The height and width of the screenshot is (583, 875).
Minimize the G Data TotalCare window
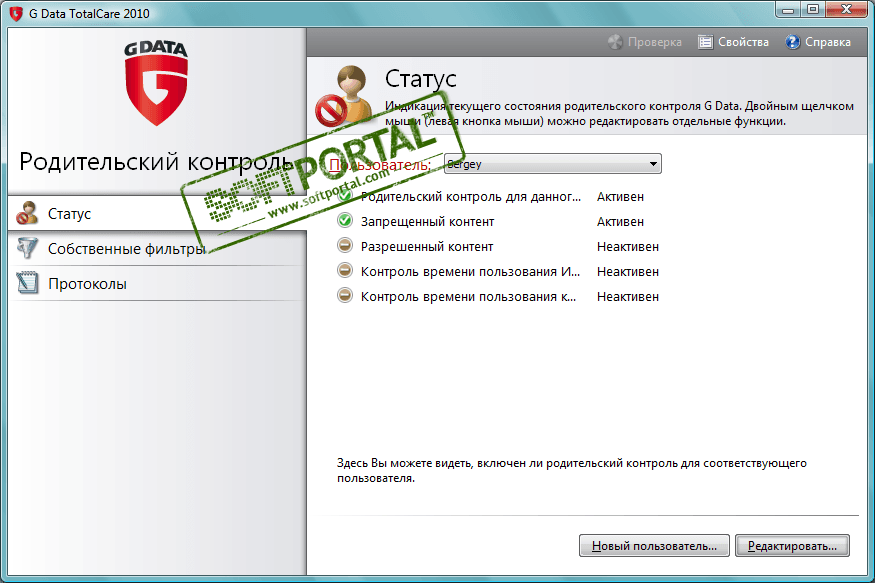tap(788, 10)
